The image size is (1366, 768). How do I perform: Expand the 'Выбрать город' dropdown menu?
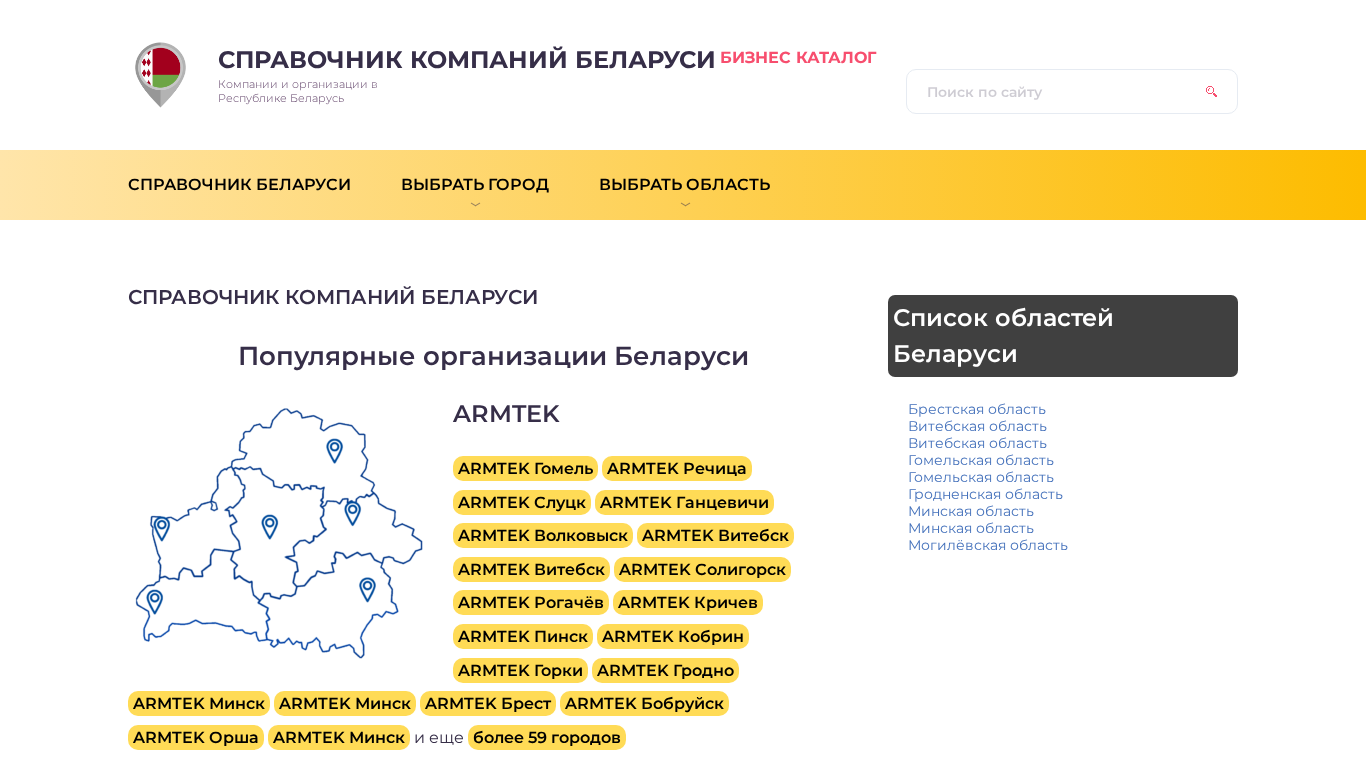pos(475,185)
